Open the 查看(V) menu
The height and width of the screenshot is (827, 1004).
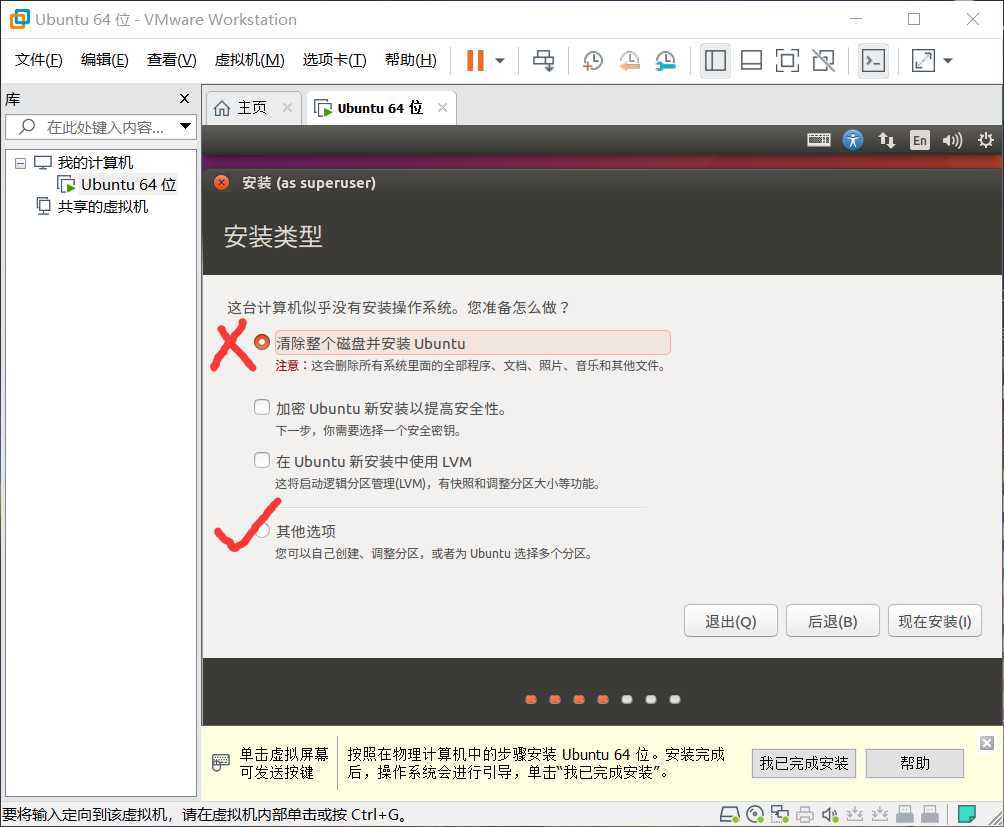[171, 60]
